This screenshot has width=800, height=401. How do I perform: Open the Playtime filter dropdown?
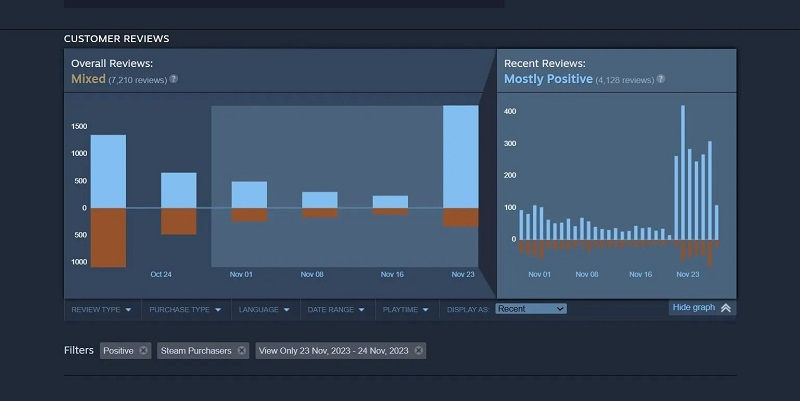click(x=405, y=310)
